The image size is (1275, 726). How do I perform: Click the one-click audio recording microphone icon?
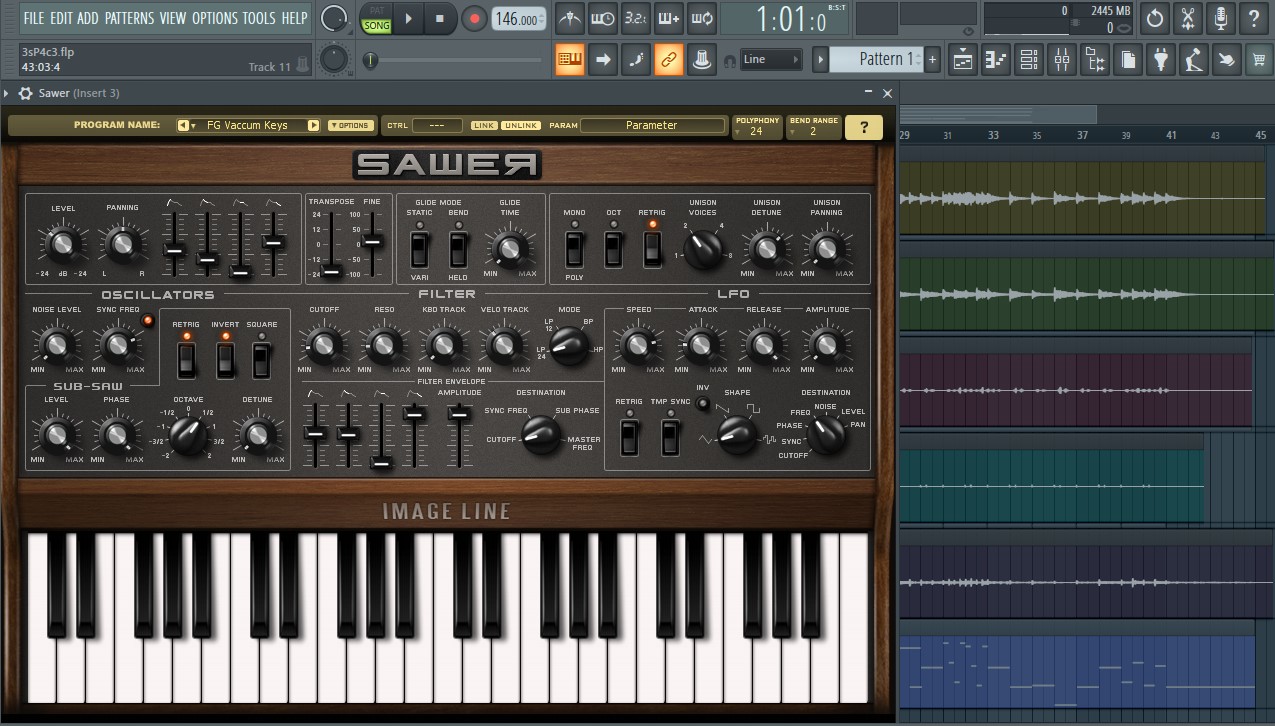point(1221,18)
